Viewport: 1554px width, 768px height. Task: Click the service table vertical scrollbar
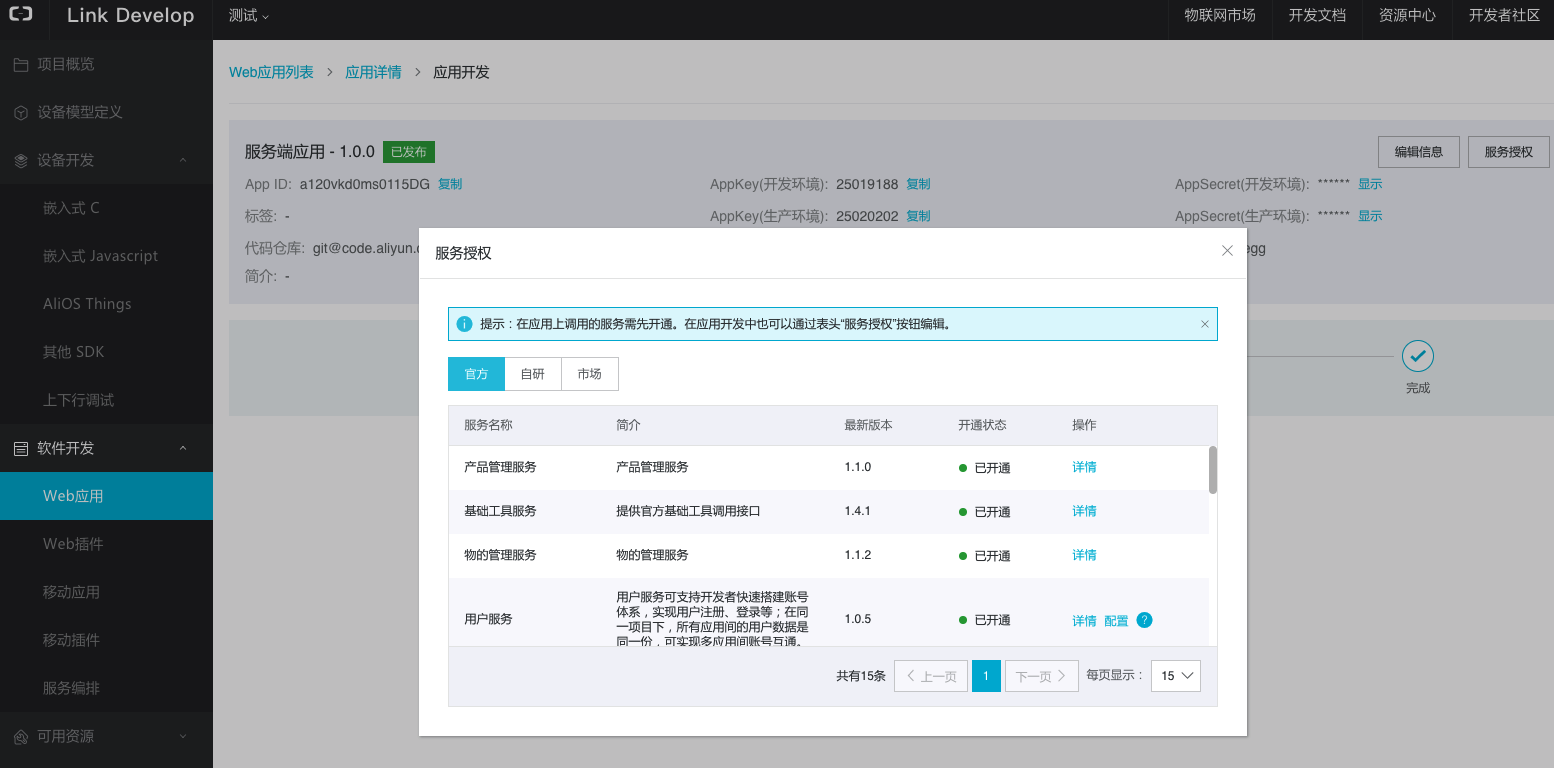pos(1213,470)
